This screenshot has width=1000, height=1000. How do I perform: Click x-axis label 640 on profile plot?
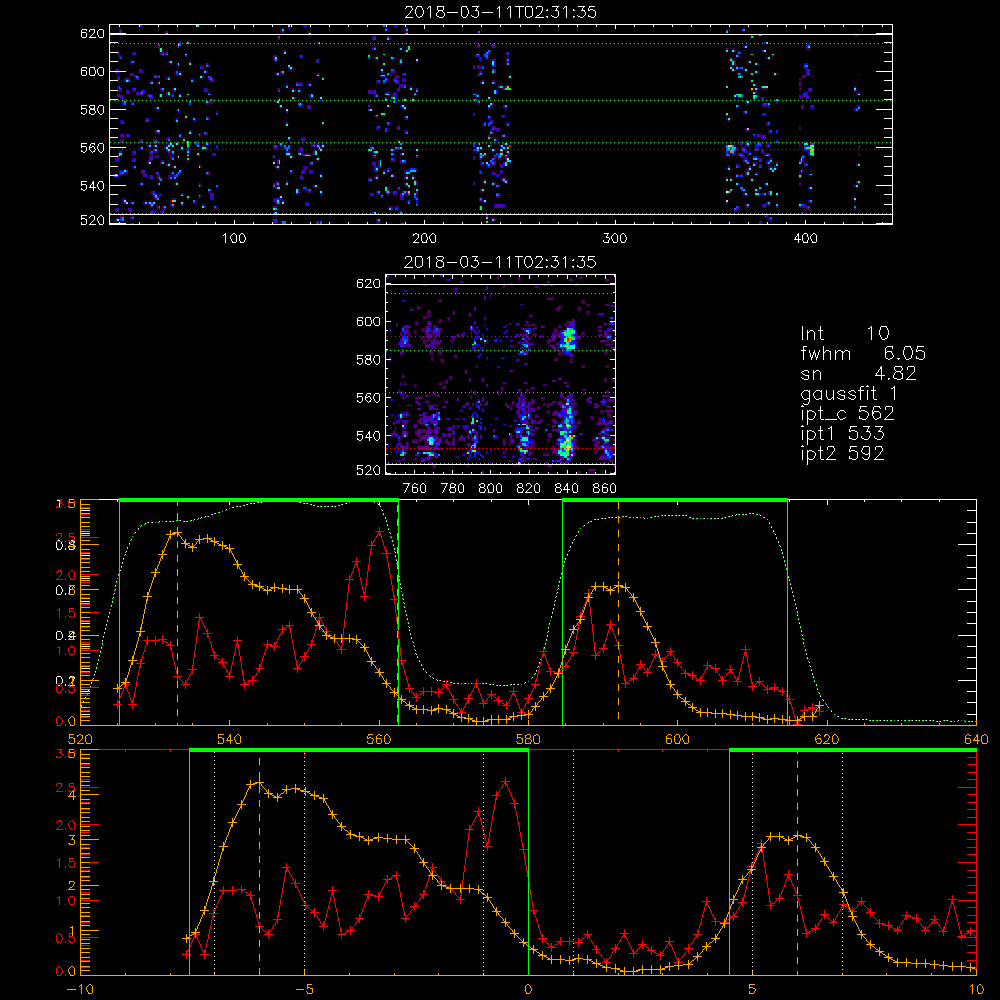[976, 740]
